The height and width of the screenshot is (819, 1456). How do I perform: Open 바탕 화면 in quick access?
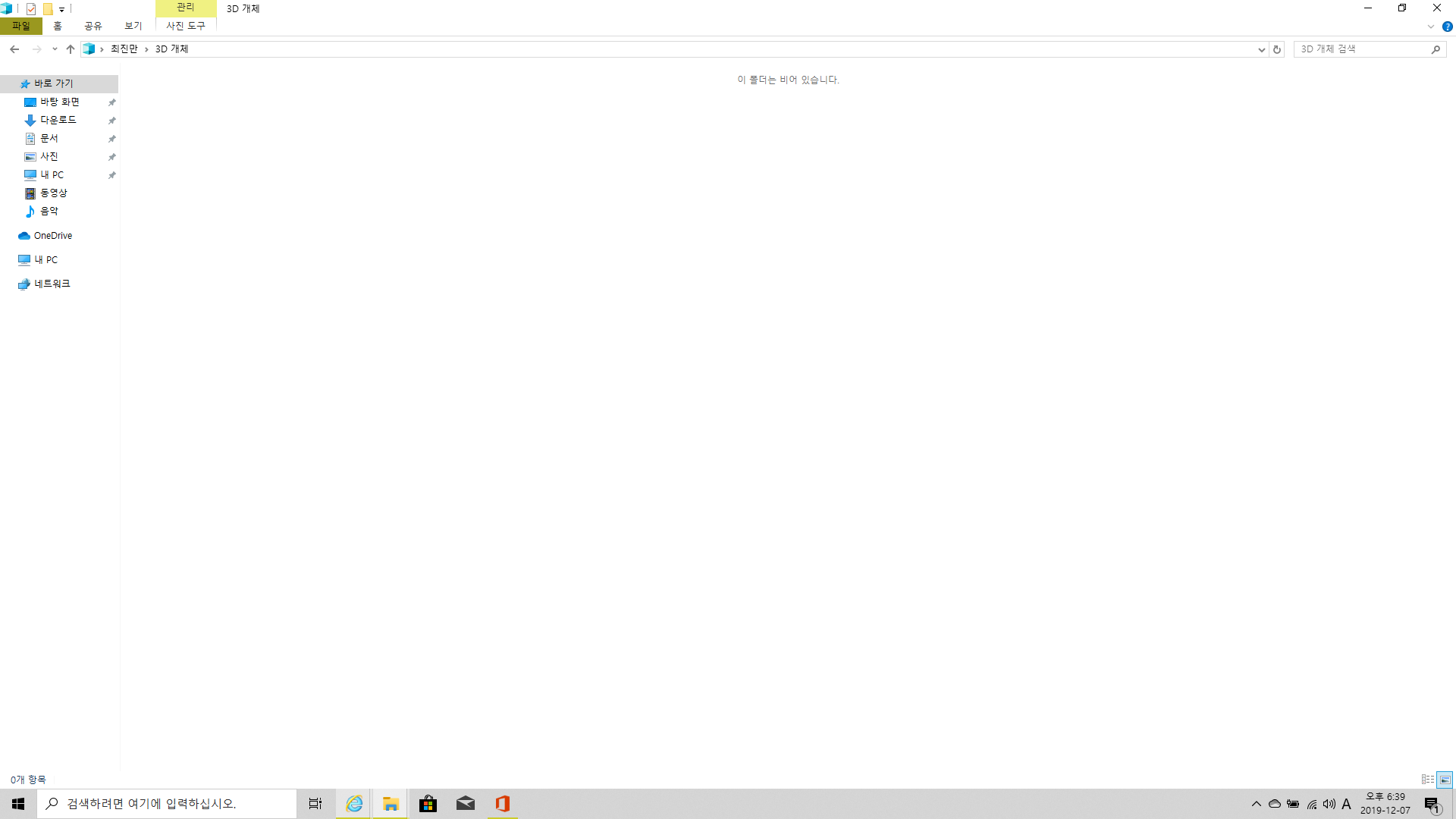pos(59,102)
